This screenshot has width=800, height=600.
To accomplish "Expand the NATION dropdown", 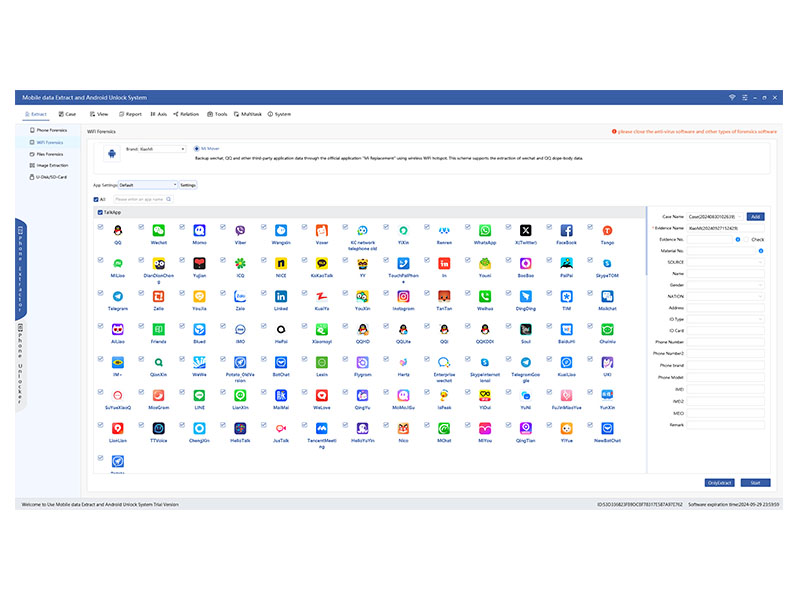I will coord(726,296).
